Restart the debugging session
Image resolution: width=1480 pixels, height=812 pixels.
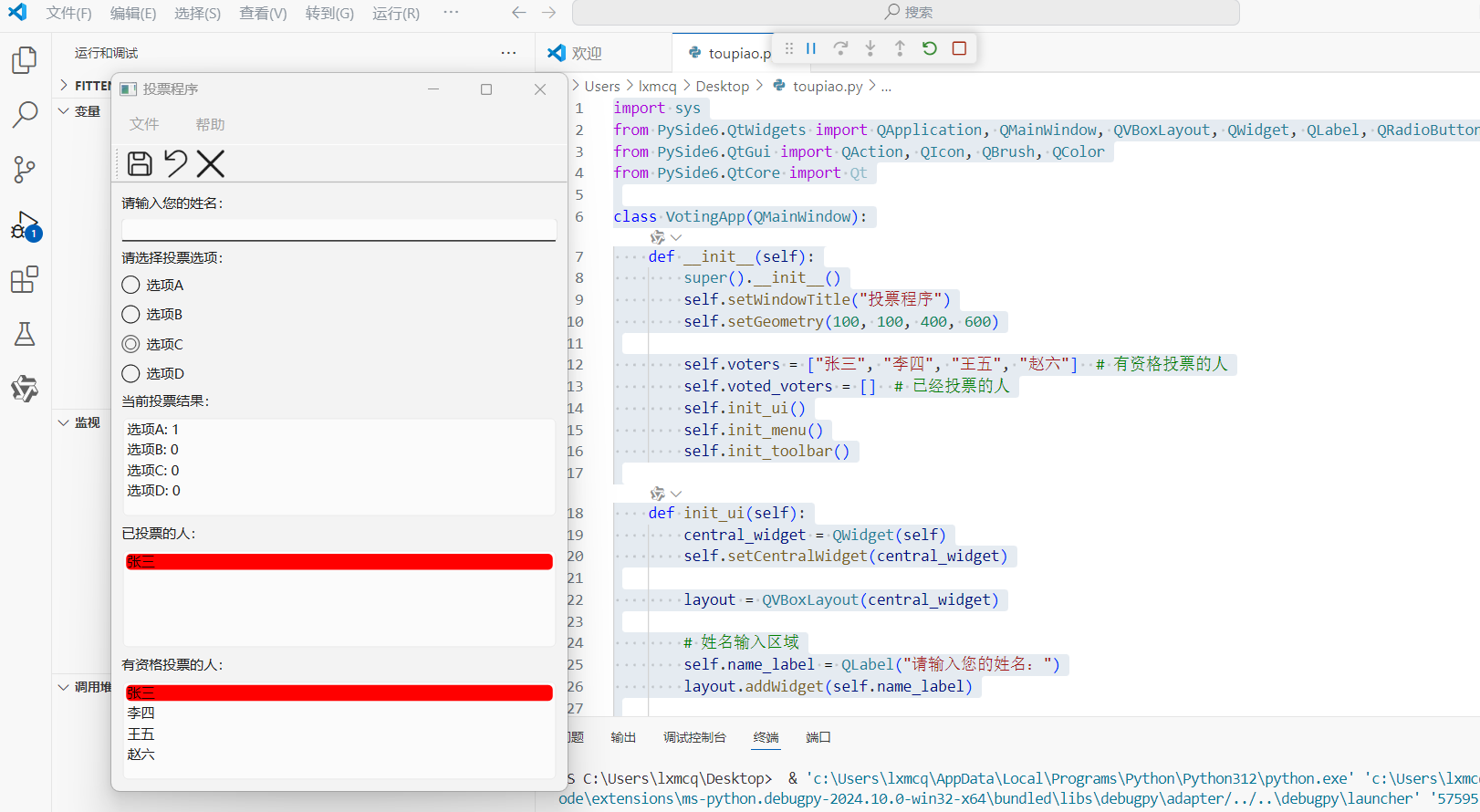(x=929, y=48)
